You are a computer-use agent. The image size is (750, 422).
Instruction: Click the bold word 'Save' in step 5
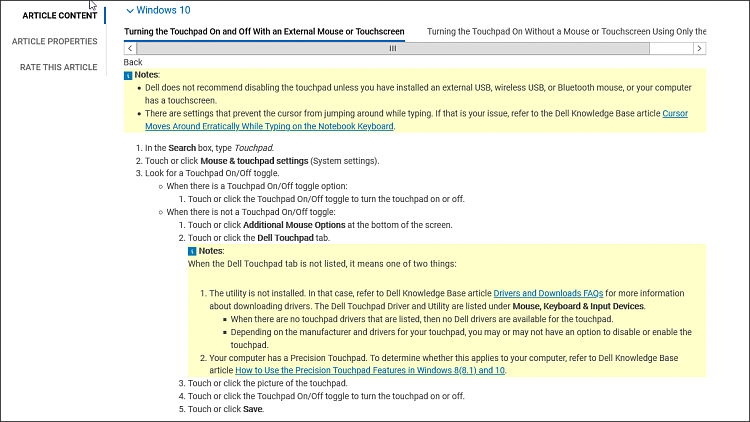[x=253, y=409]
